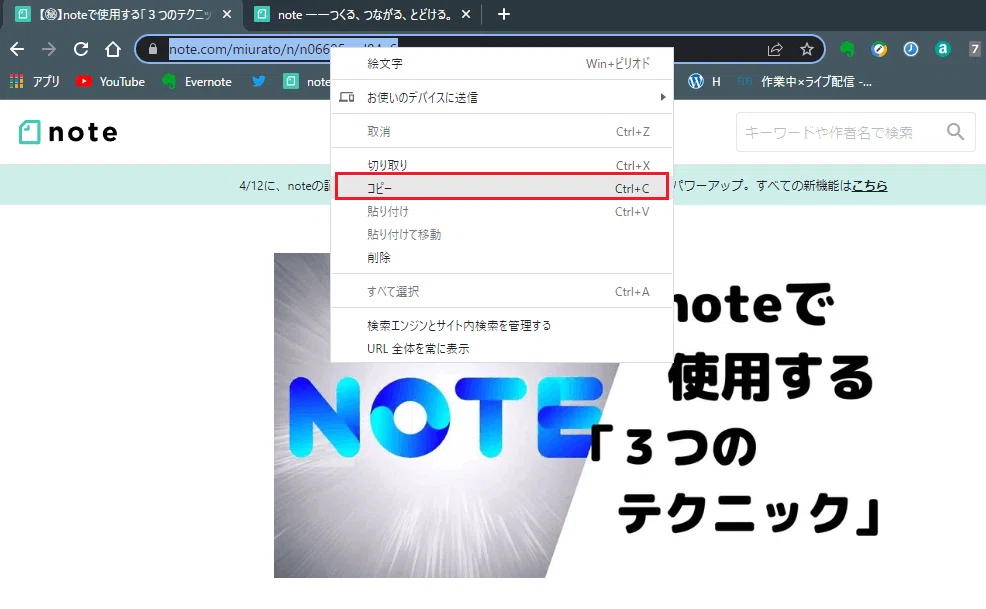
Task: Open a new tab with plus button
Action: click(504, 14)
